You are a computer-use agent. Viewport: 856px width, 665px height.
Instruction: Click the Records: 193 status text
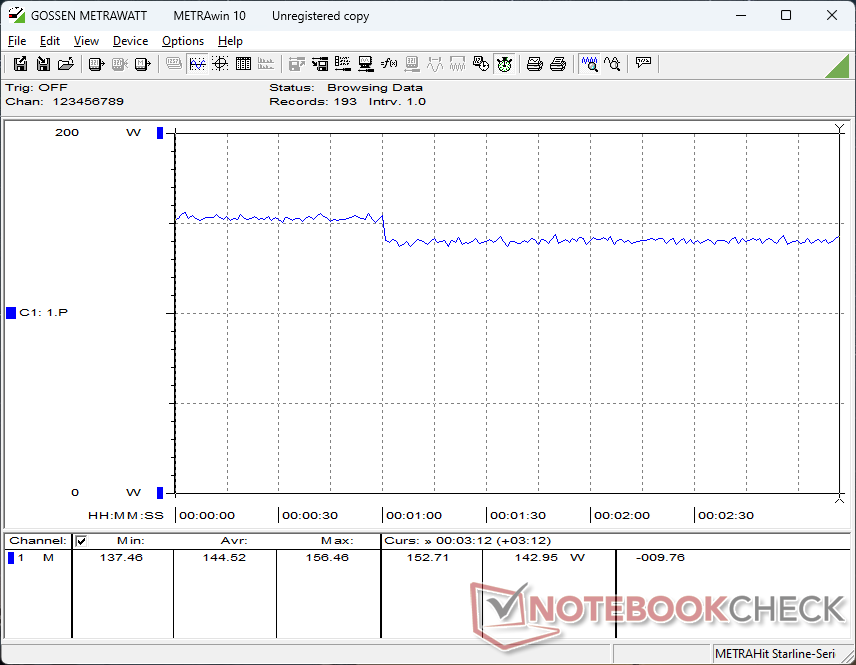313,102
